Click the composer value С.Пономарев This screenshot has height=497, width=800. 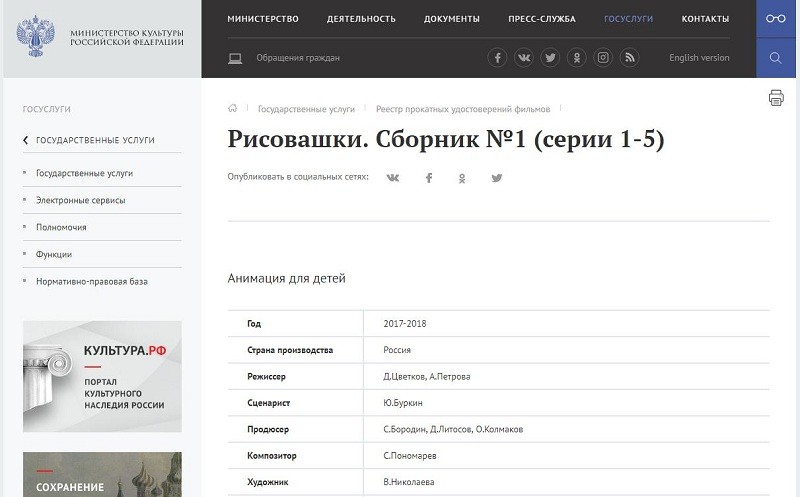coord(410,456)
